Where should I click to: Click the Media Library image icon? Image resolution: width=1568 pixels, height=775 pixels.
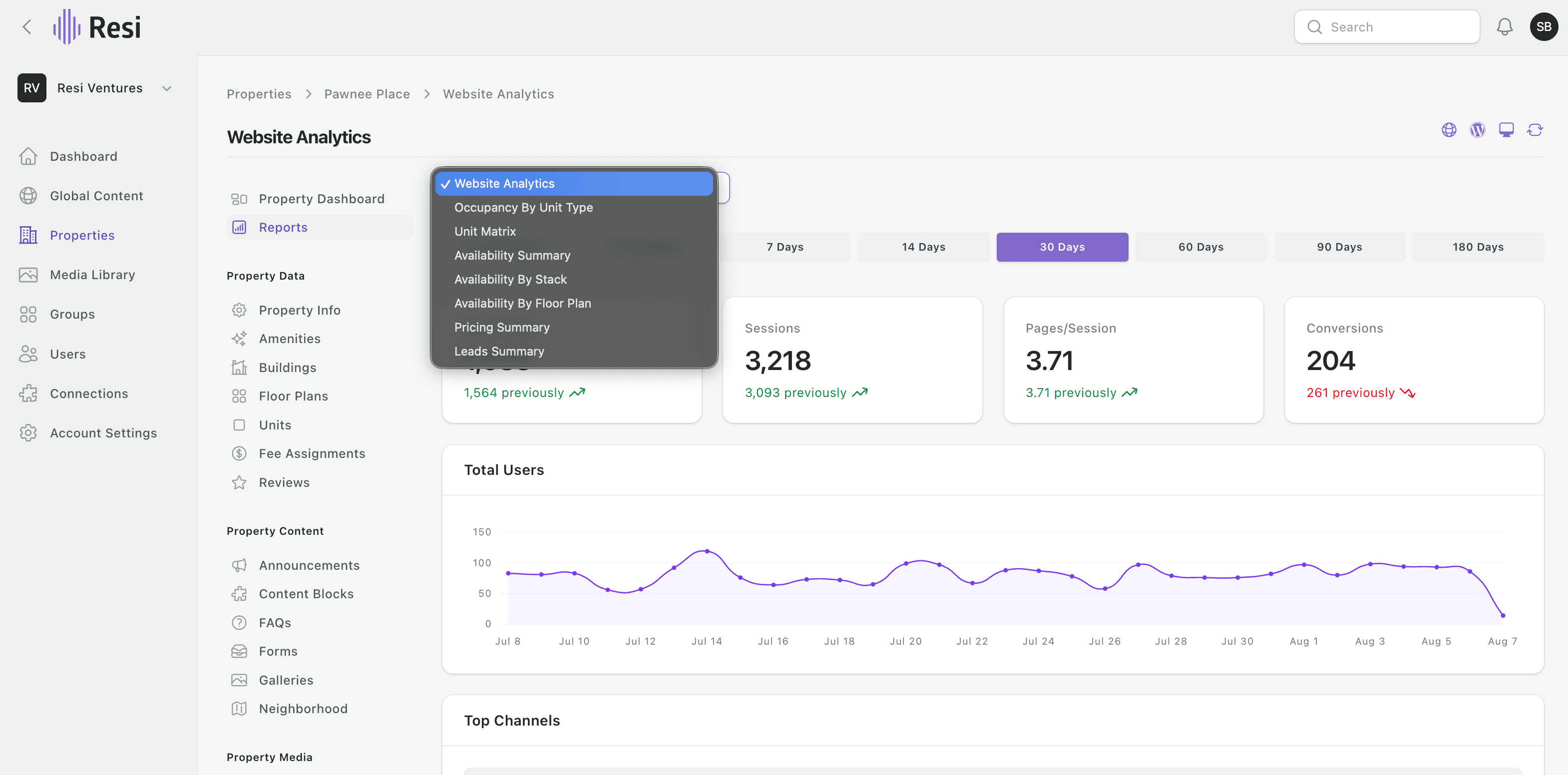(28, 275)
